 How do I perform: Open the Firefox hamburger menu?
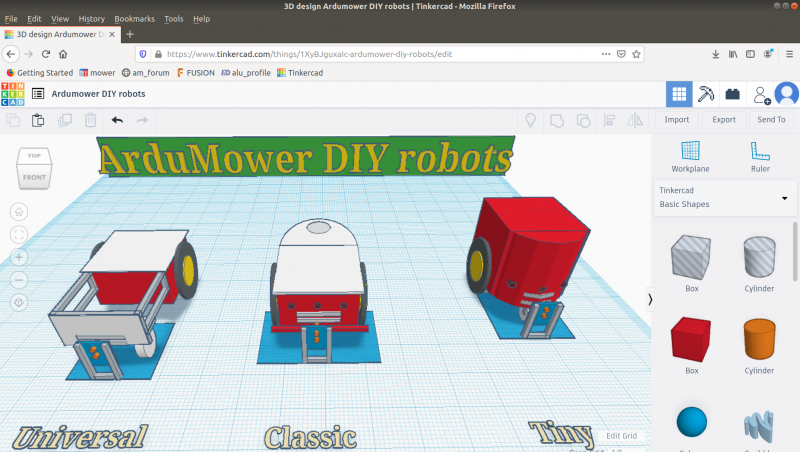point(789,54)
